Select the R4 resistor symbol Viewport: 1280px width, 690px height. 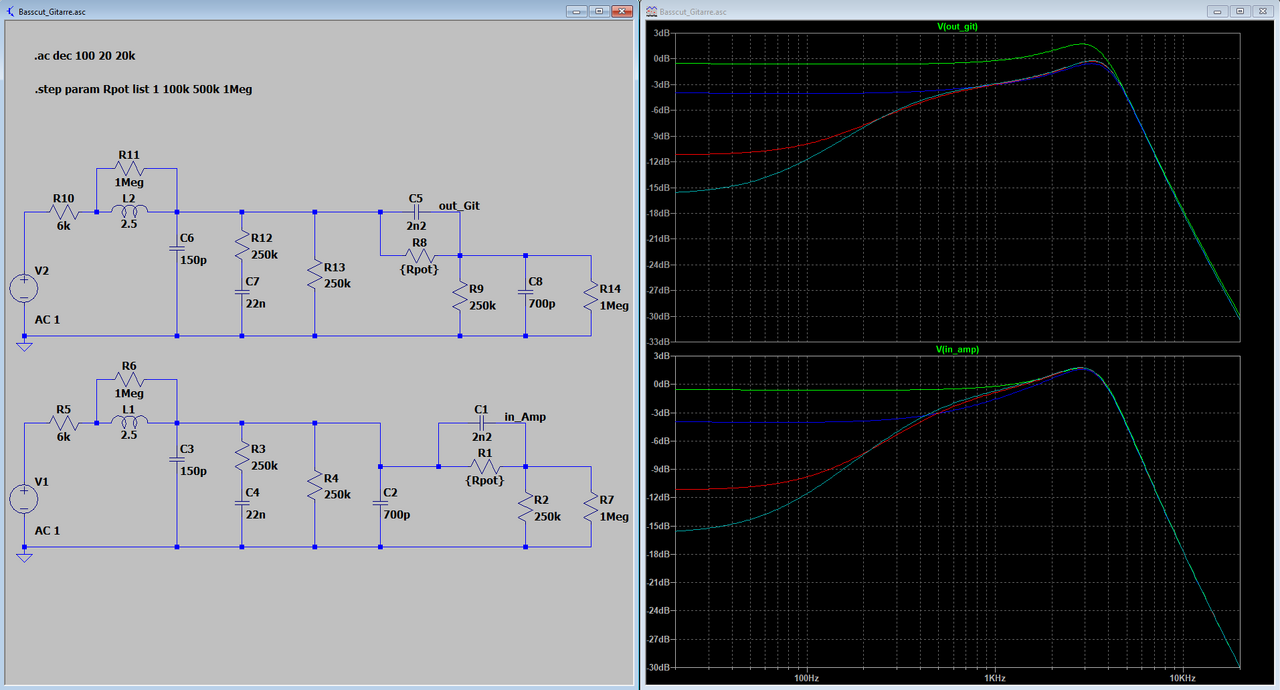click(315, 484)
